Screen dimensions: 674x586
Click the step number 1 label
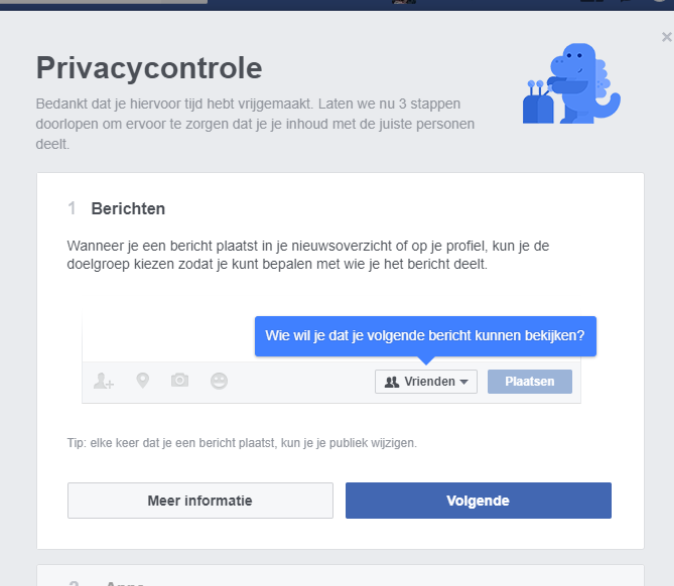tap(72, 209)
